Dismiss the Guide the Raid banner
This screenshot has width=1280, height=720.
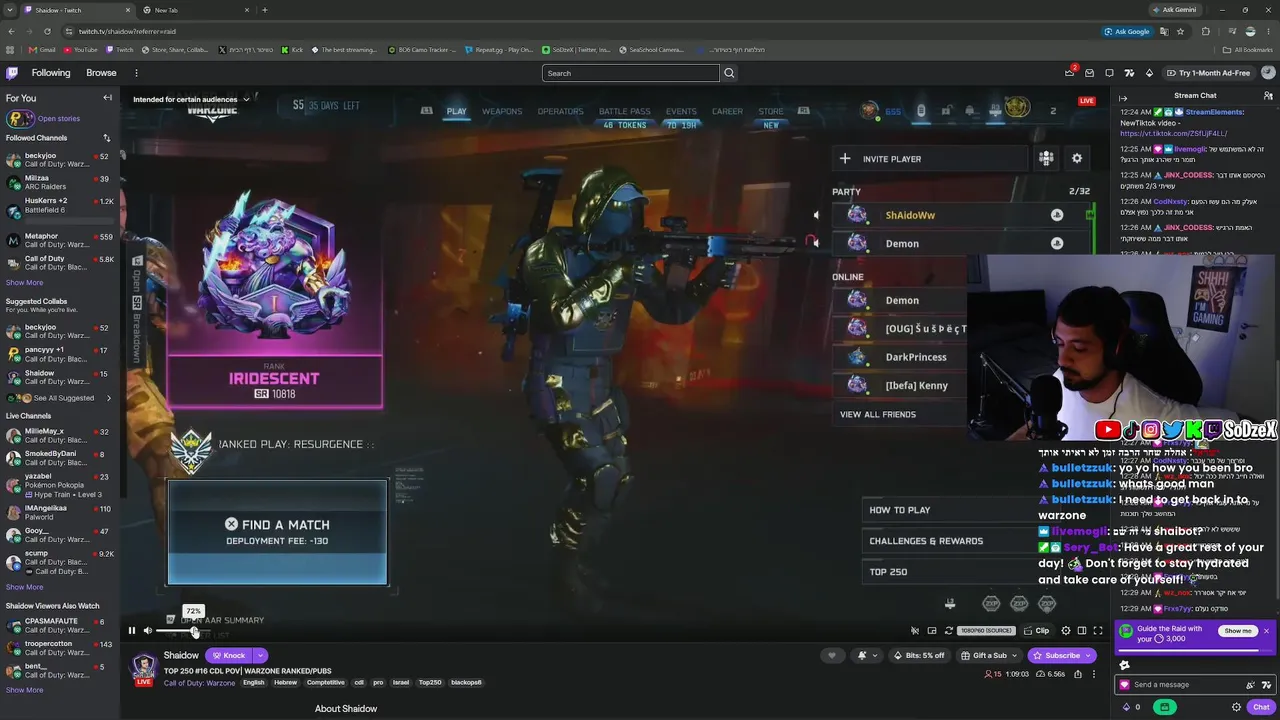coord(1266,631)
